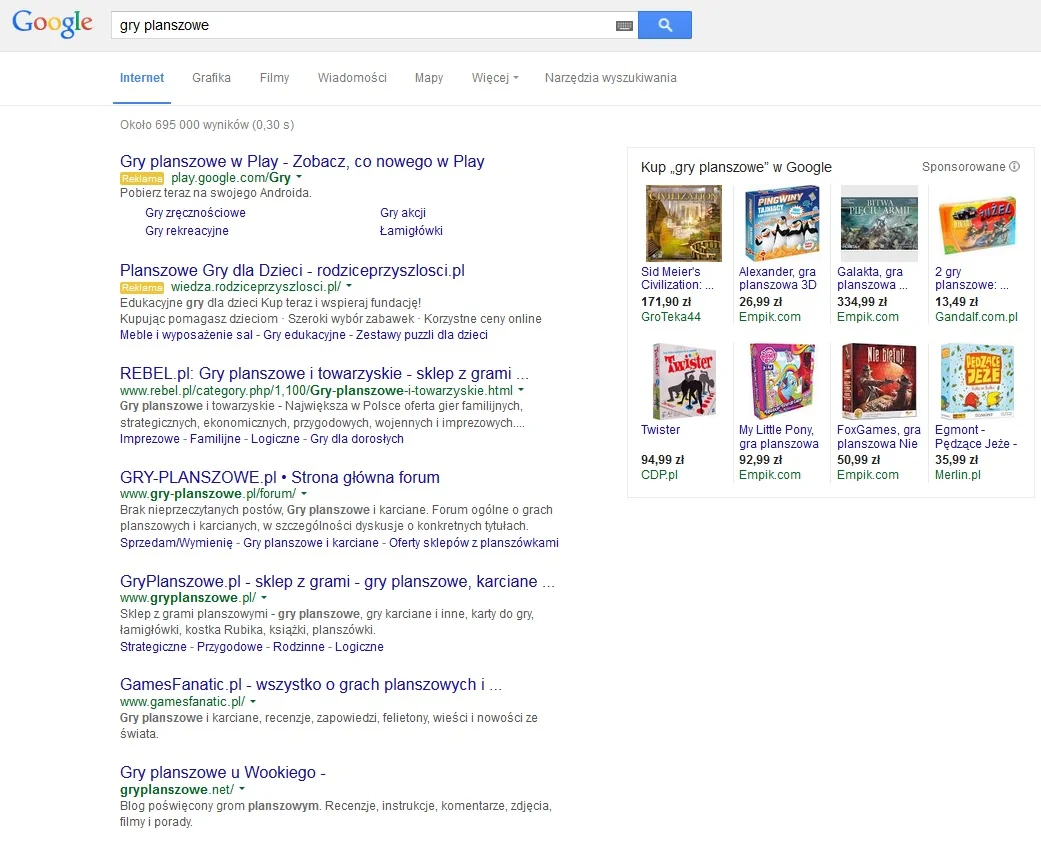This screenshot has height=841, width=1041.
Task: Click the Merlin.pl seller name
Action: coord(957,475)
